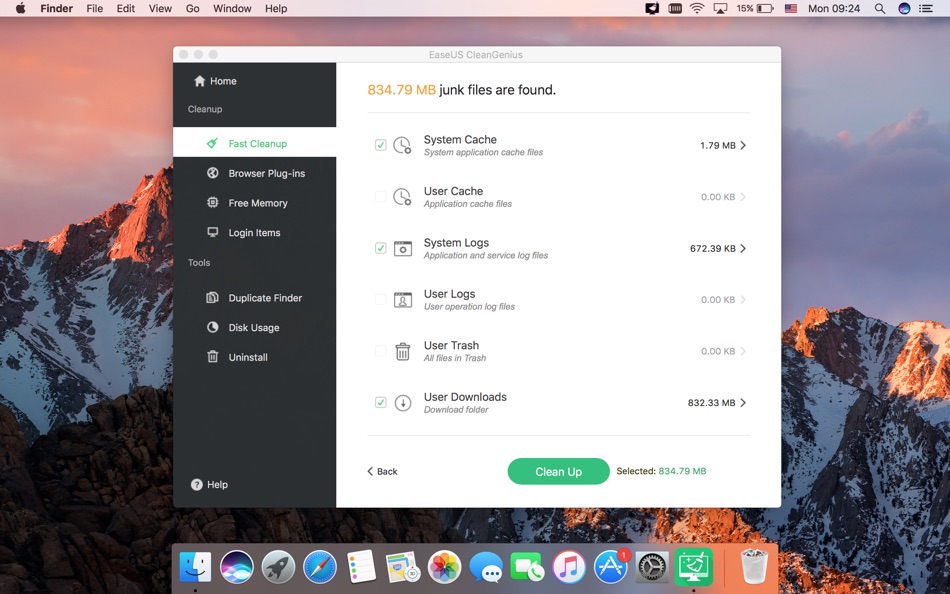
Task: Open Reminders from the Dock
Action: point(361,567)
